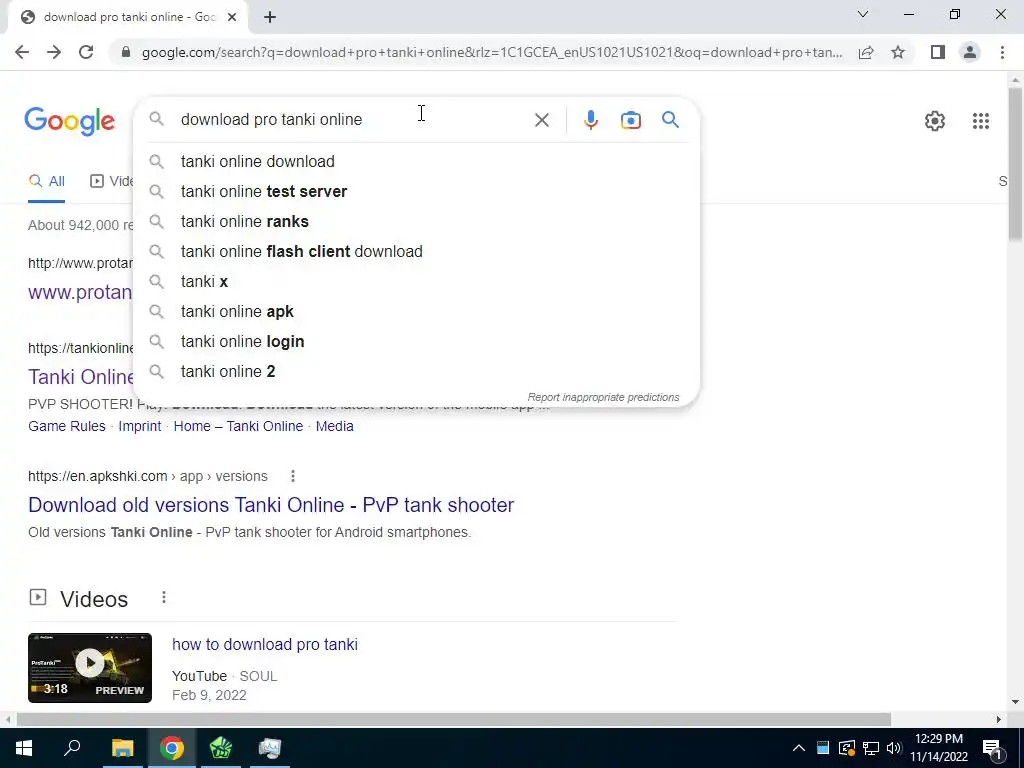Open the www.protan result link
Viewport: 1024px width, 768px height.
click(x=80, y=292)
